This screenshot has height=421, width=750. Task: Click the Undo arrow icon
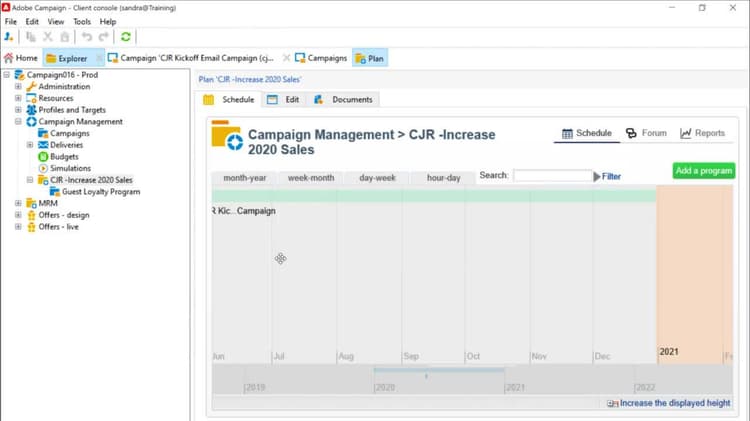[87, 37]
